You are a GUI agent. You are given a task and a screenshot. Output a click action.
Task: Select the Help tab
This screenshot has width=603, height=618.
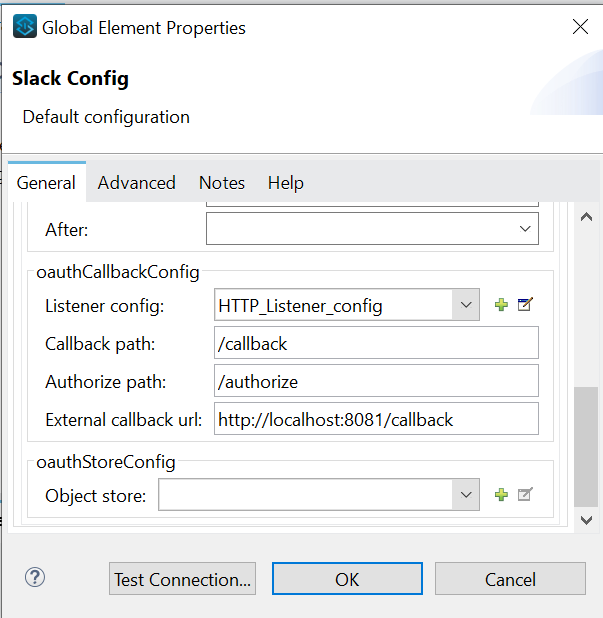pos(286,183)
